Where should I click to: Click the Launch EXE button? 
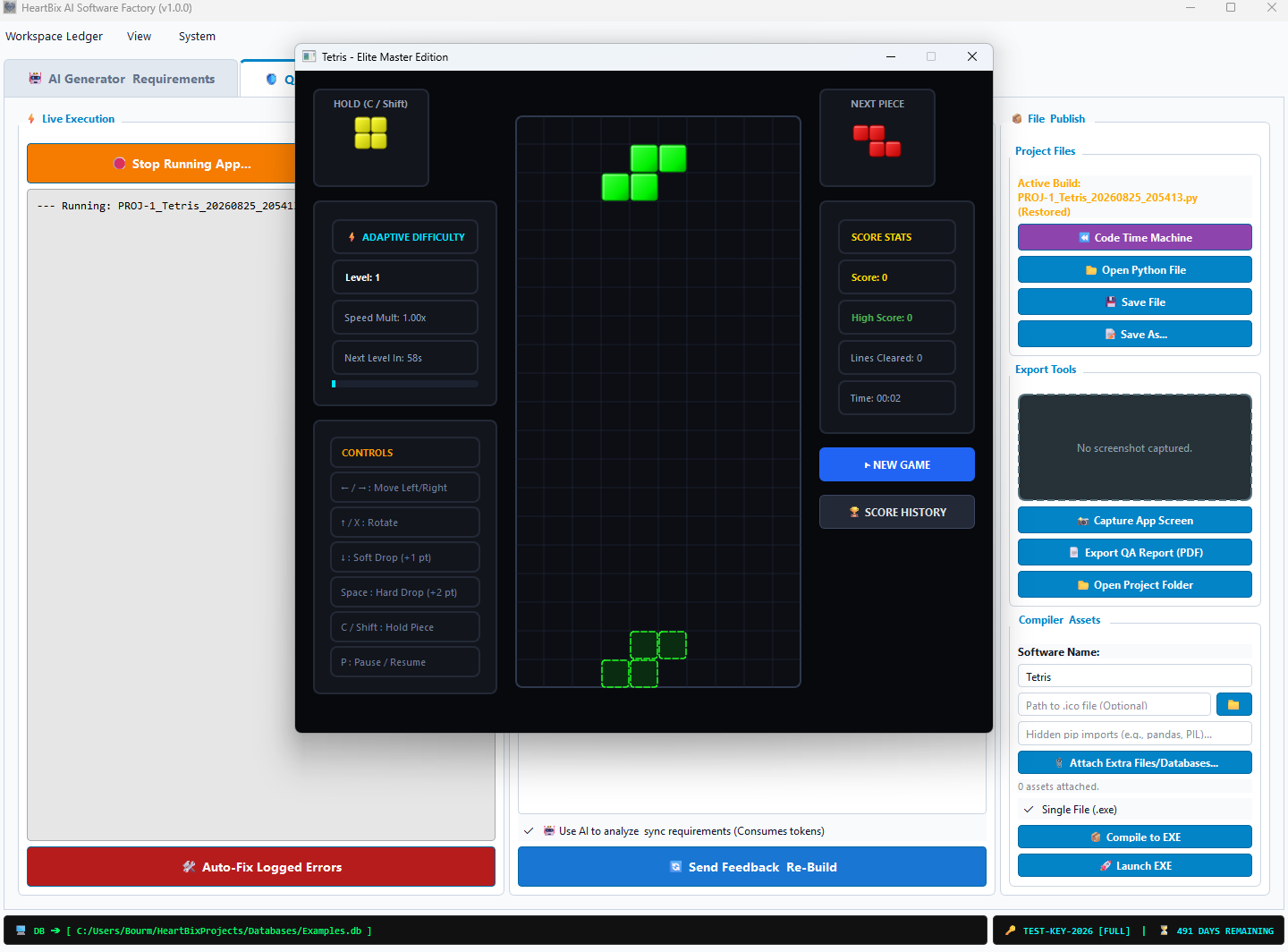click(x=1135, y=866)
